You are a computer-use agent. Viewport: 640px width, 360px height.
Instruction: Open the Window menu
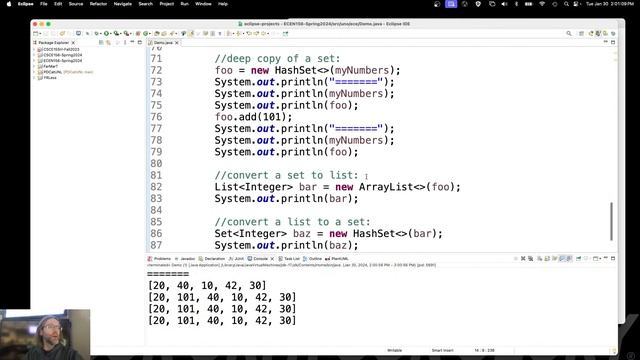[x=203, y=4]
